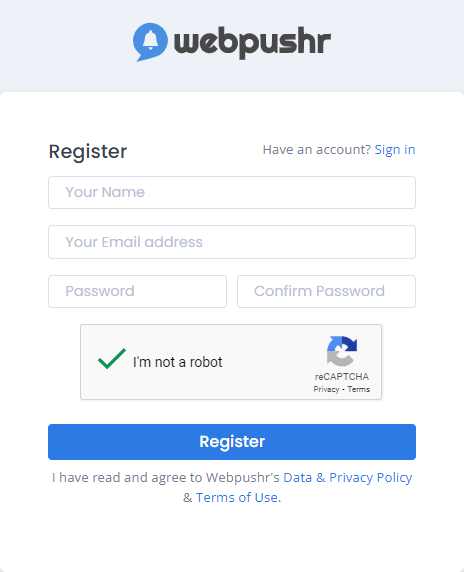Open the Data & Privacy Policy link
Screen dimensions: 464x572
(x=348, y=478)
